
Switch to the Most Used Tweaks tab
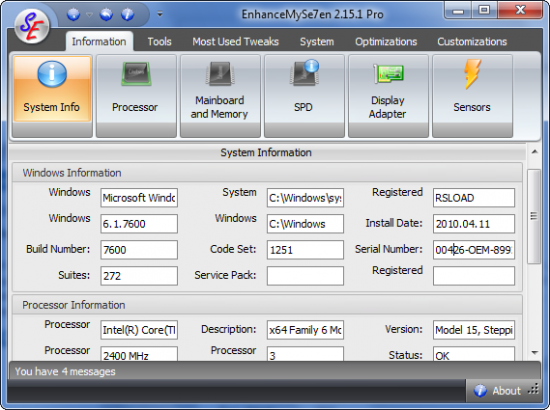235,42
